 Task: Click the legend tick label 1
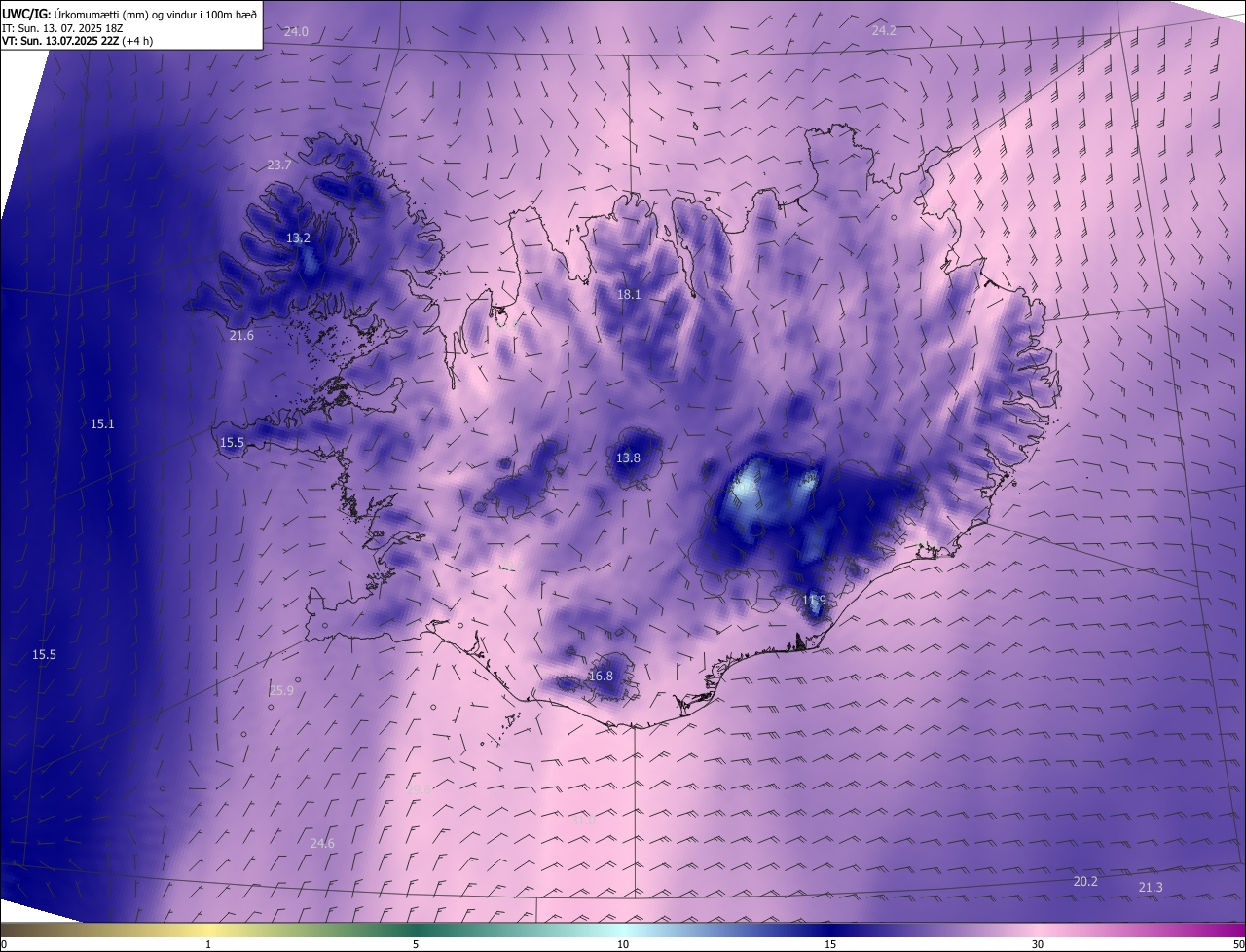pos(208,944)
